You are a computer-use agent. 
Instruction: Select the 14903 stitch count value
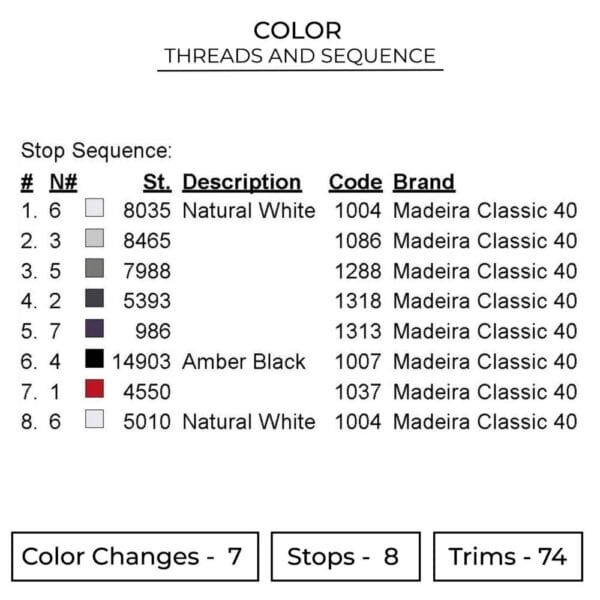(141, 361)
